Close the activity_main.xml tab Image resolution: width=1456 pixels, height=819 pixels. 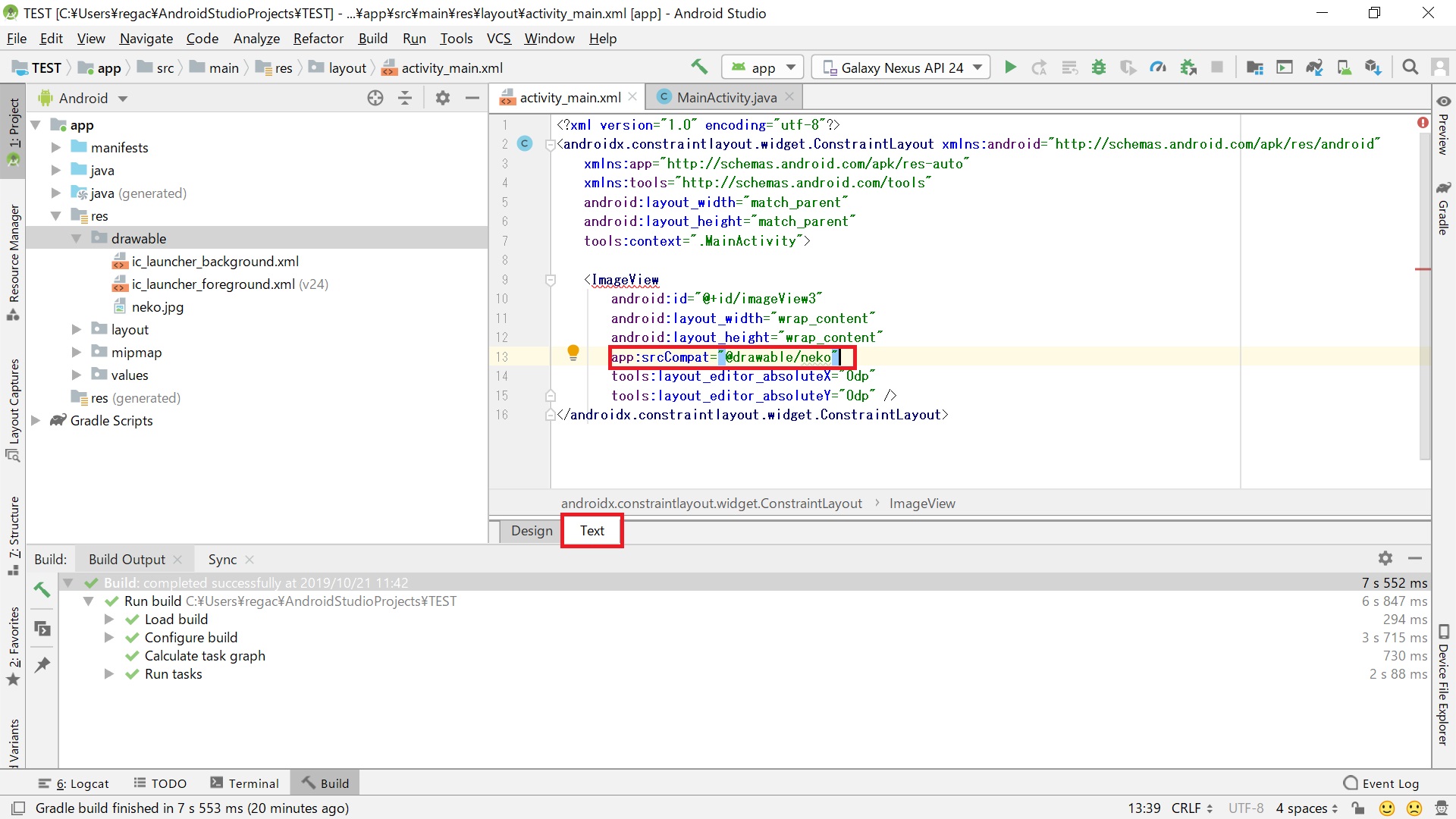click(x=632, y=97)
